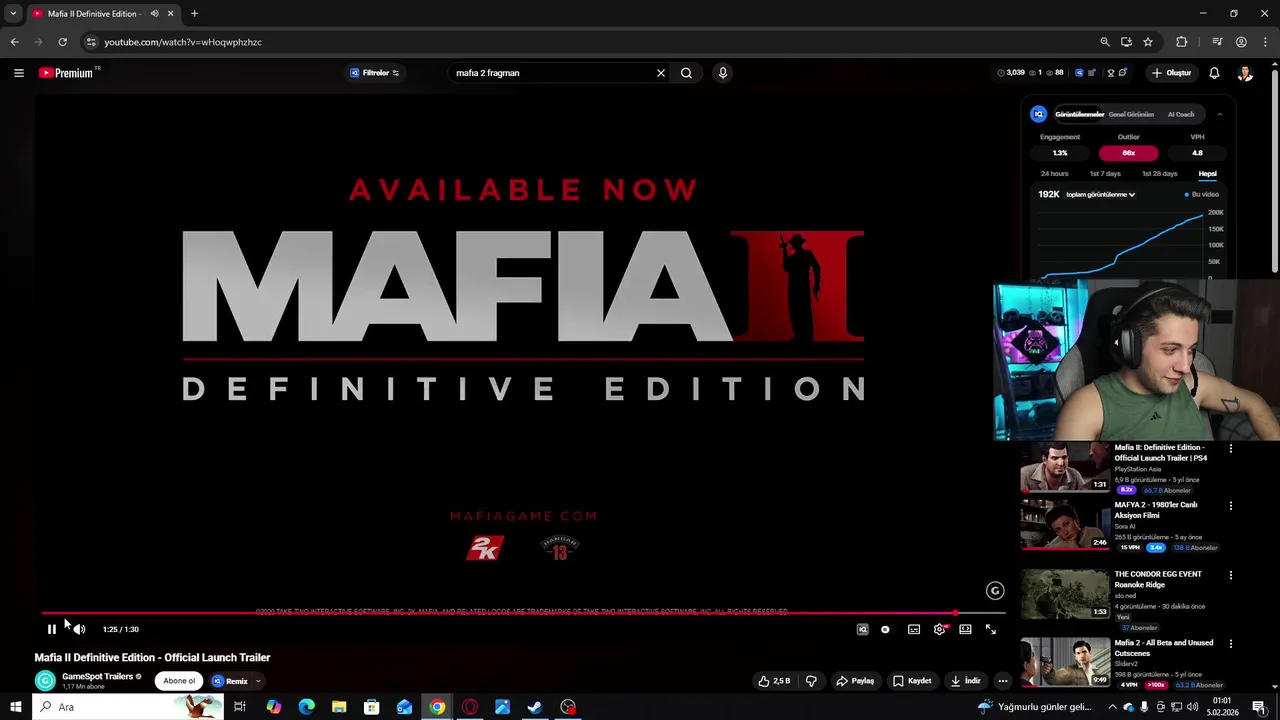Open the GameSpot Trailers channel avatar
1280x720 pixels.
coord(45,681)
